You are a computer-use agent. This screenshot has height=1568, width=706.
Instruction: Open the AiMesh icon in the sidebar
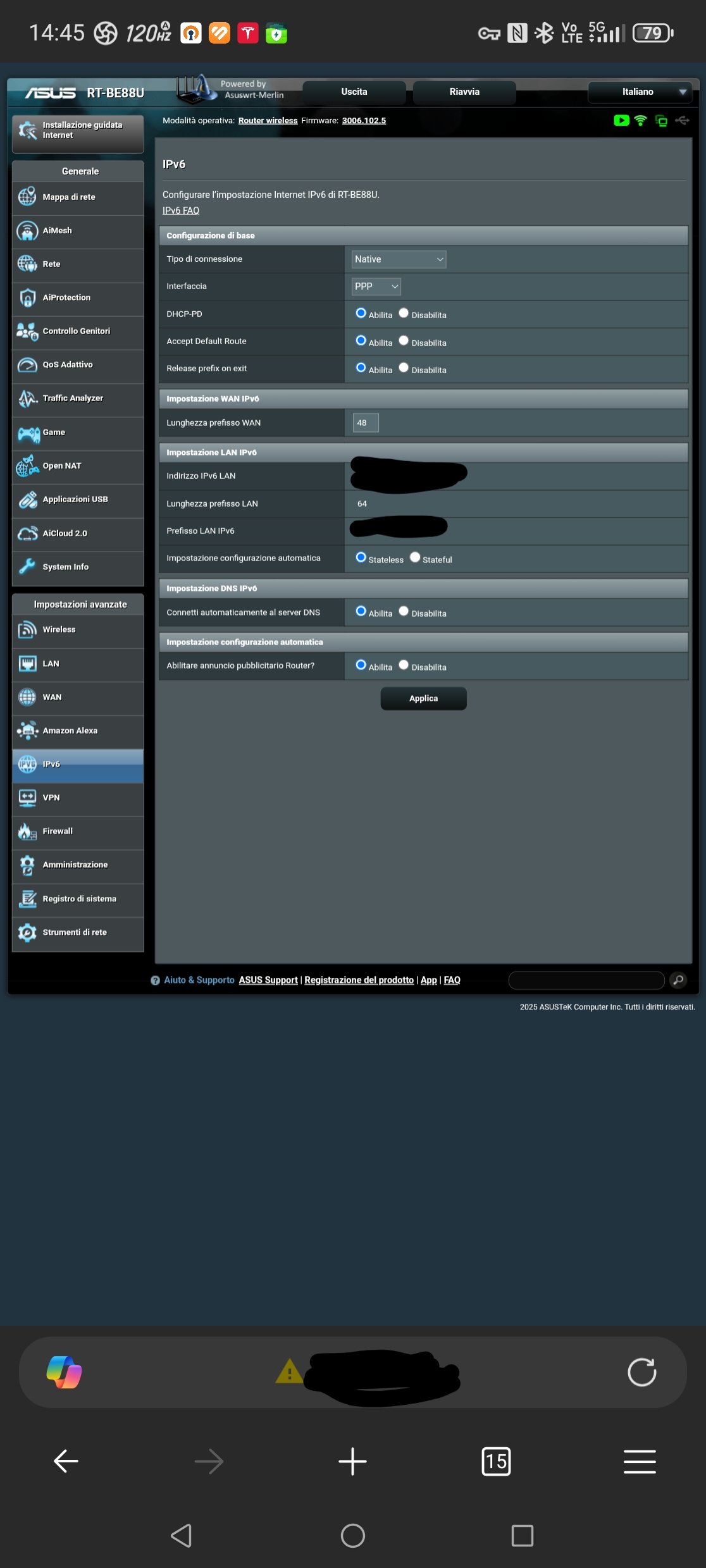[x=27, y=231]
